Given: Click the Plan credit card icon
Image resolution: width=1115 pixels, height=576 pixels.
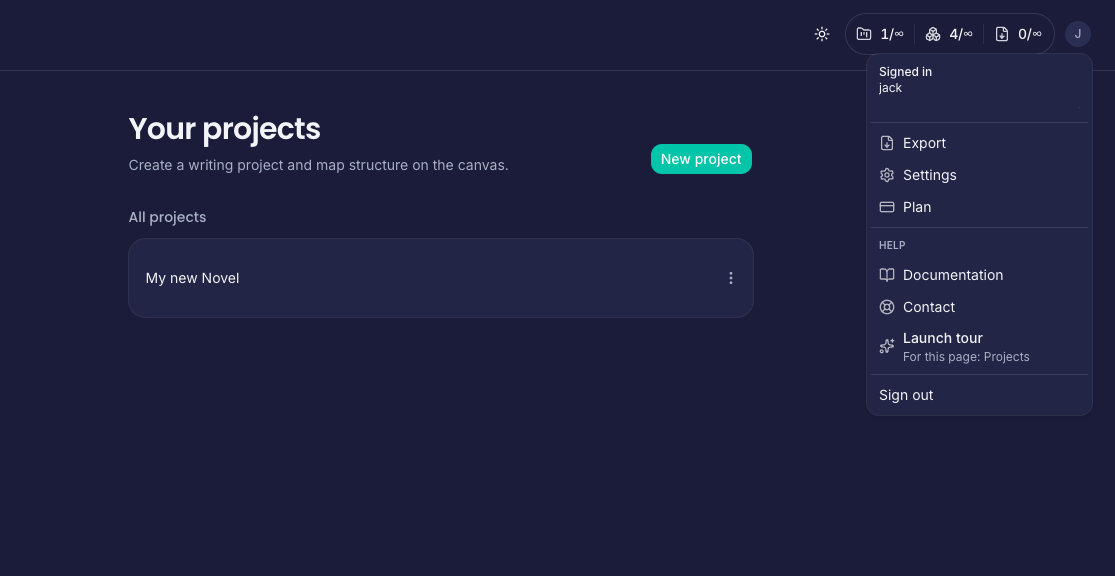Looking at the screenshot, I should [x=887, y=207].
